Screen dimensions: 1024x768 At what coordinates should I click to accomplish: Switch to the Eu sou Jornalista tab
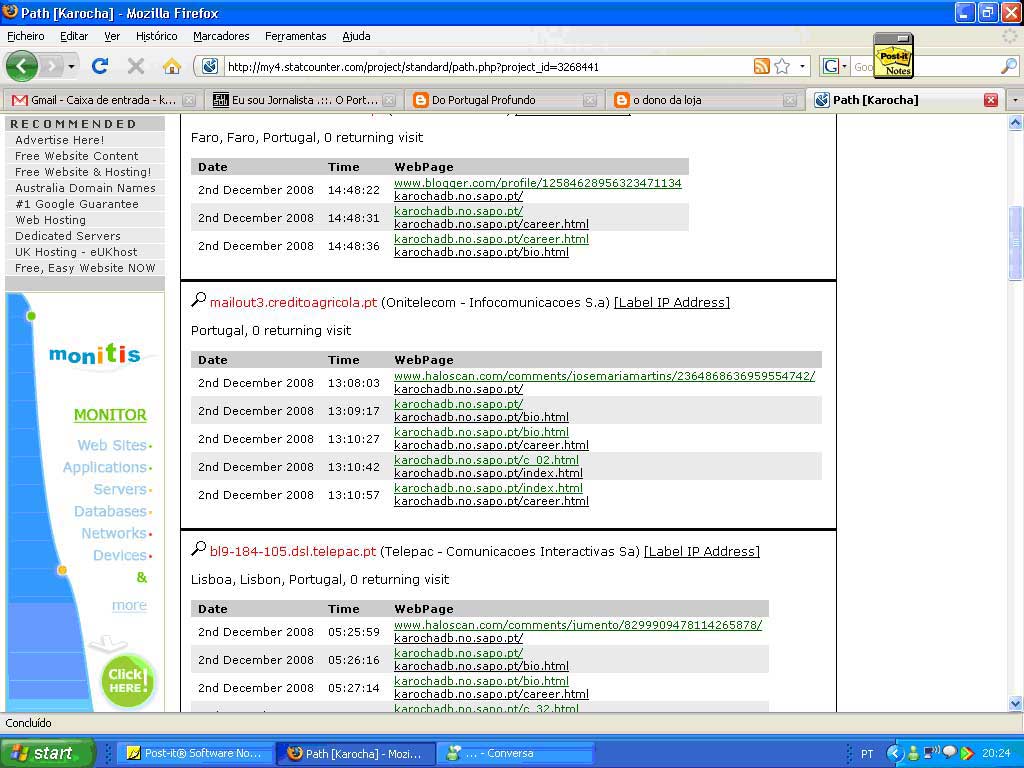tap(304, 100)
